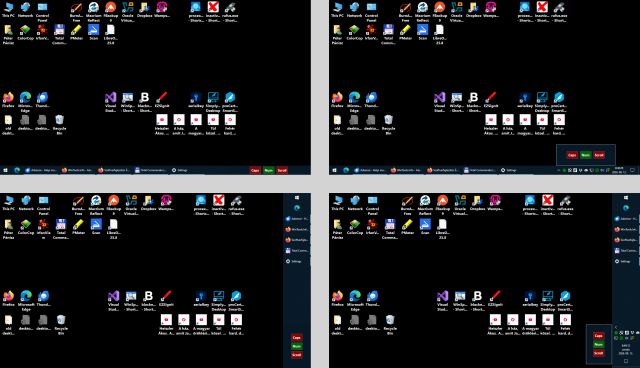Open notification center in bottom-right taskbar
Image resolution: width=640 pixels, height=368 pixels.
coord(626,361)
